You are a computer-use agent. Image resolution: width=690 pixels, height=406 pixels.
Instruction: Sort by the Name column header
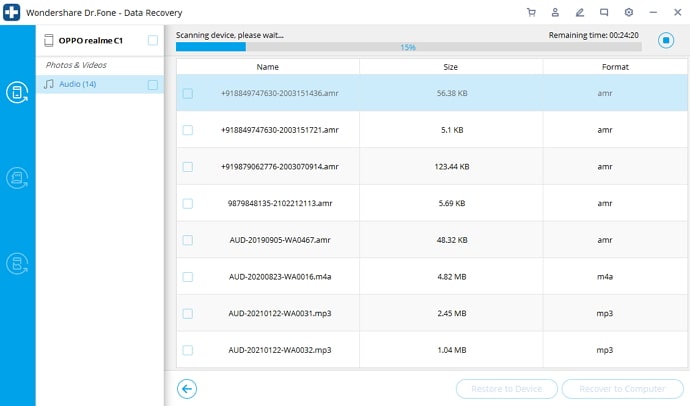coord(268,67)
